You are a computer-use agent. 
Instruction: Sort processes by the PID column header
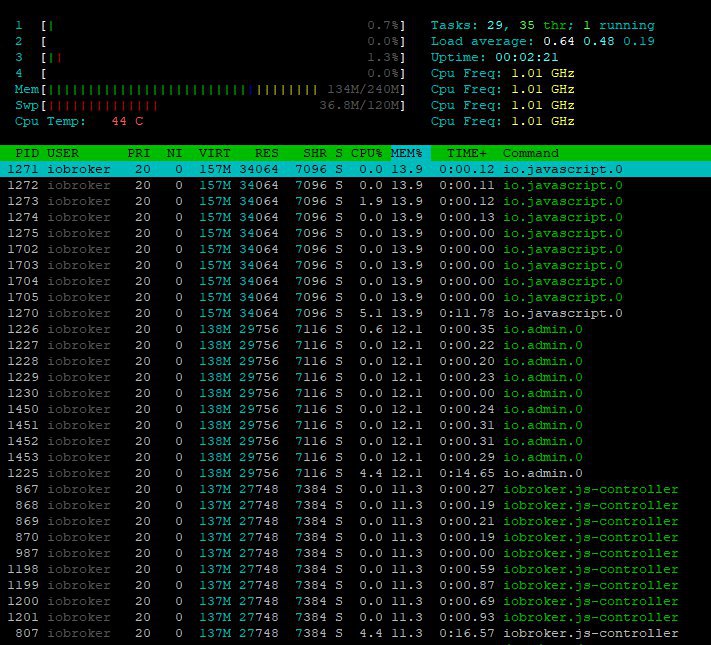click(27, 153)
